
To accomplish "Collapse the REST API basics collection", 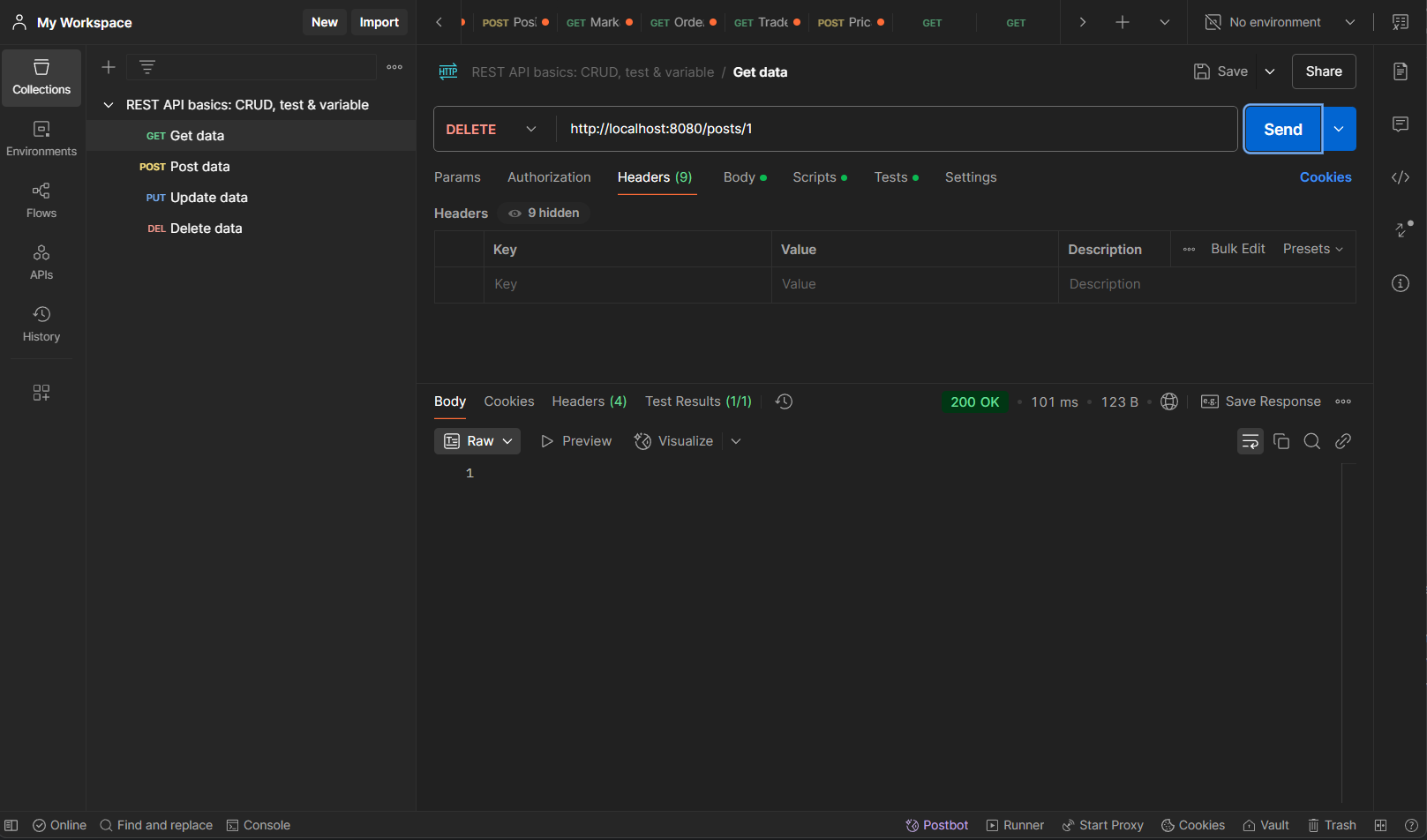I will [x=109, y=105].
